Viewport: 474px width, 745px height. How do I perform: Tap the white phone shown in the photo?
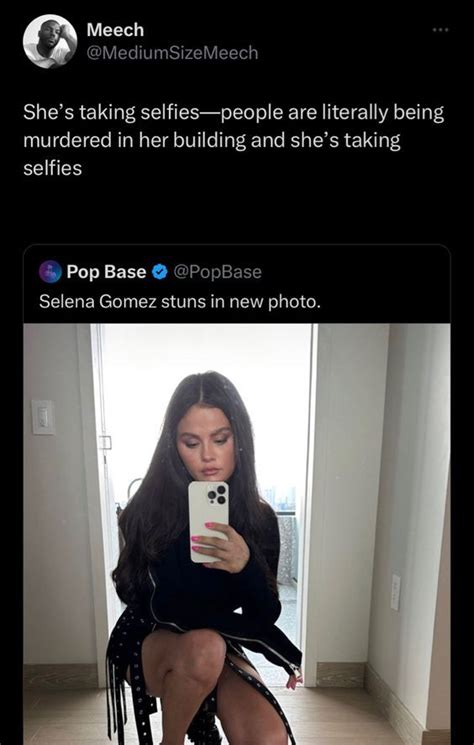(209, 521)
